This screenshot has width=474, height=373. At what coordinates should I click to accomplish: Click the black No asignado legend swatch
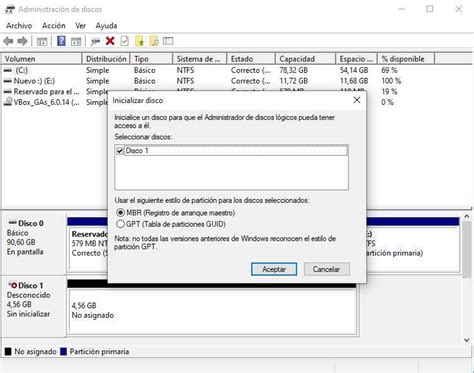(x=8, y=351)
